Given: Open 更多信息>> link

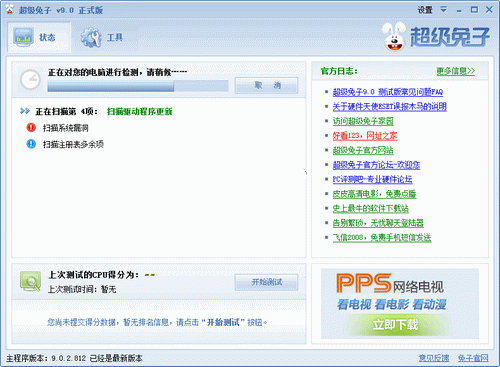Looking at the screenshot, I should [456, 71].
